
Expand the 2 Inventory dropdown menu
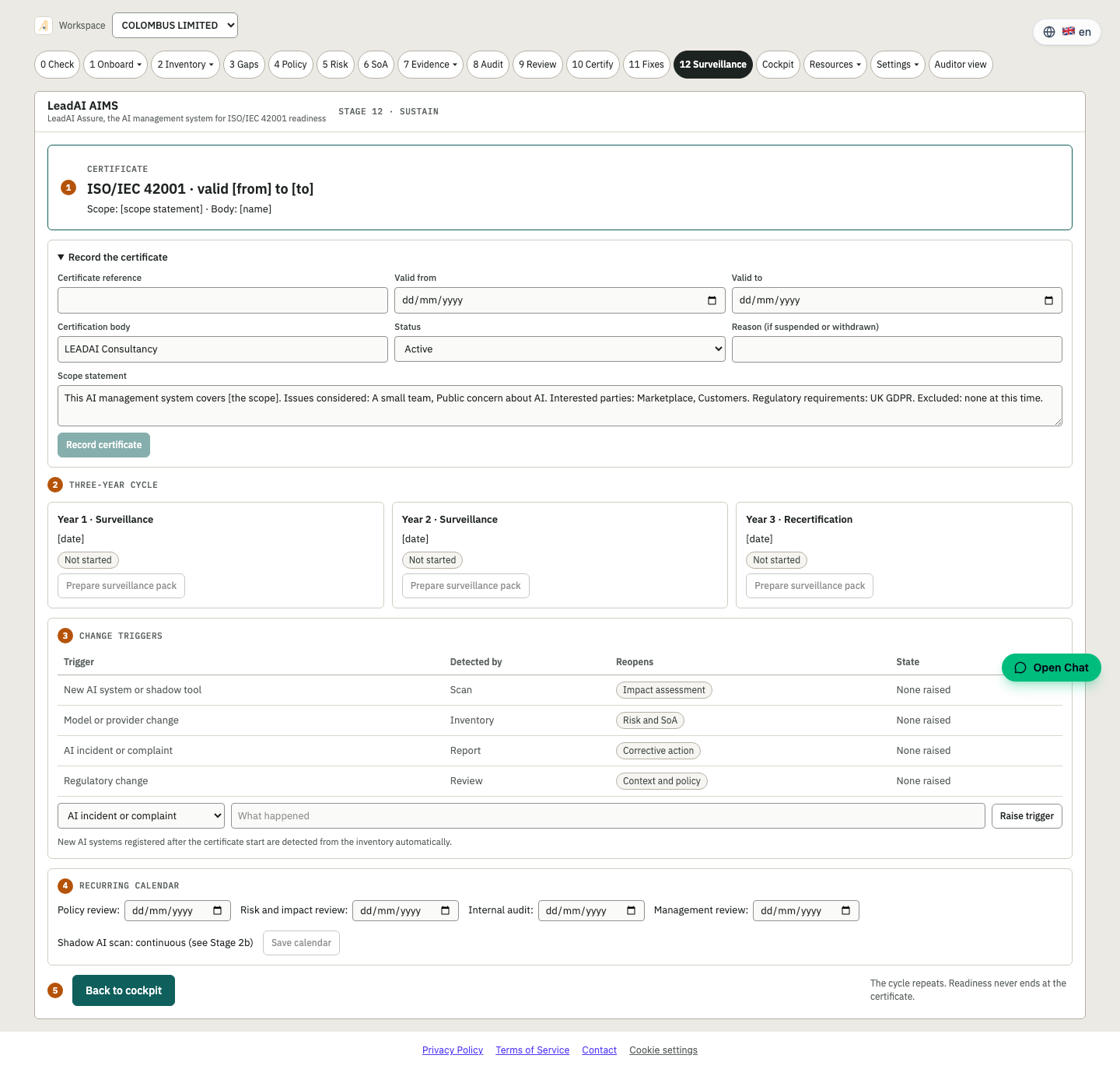pos(185,65)
